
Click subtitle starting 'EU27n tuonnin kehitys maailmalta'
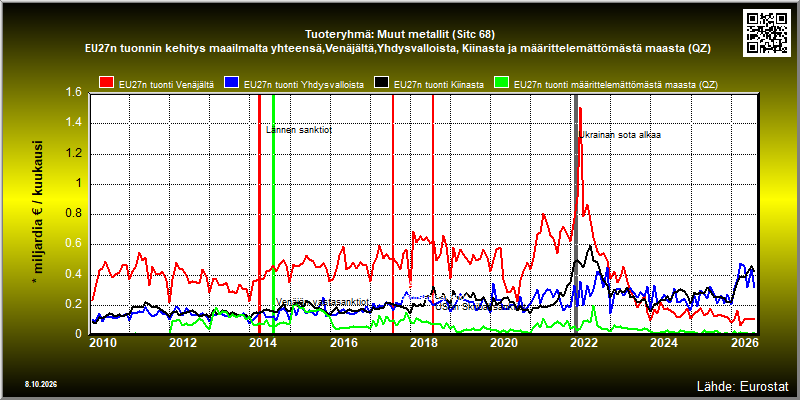(x=397, y=49)
